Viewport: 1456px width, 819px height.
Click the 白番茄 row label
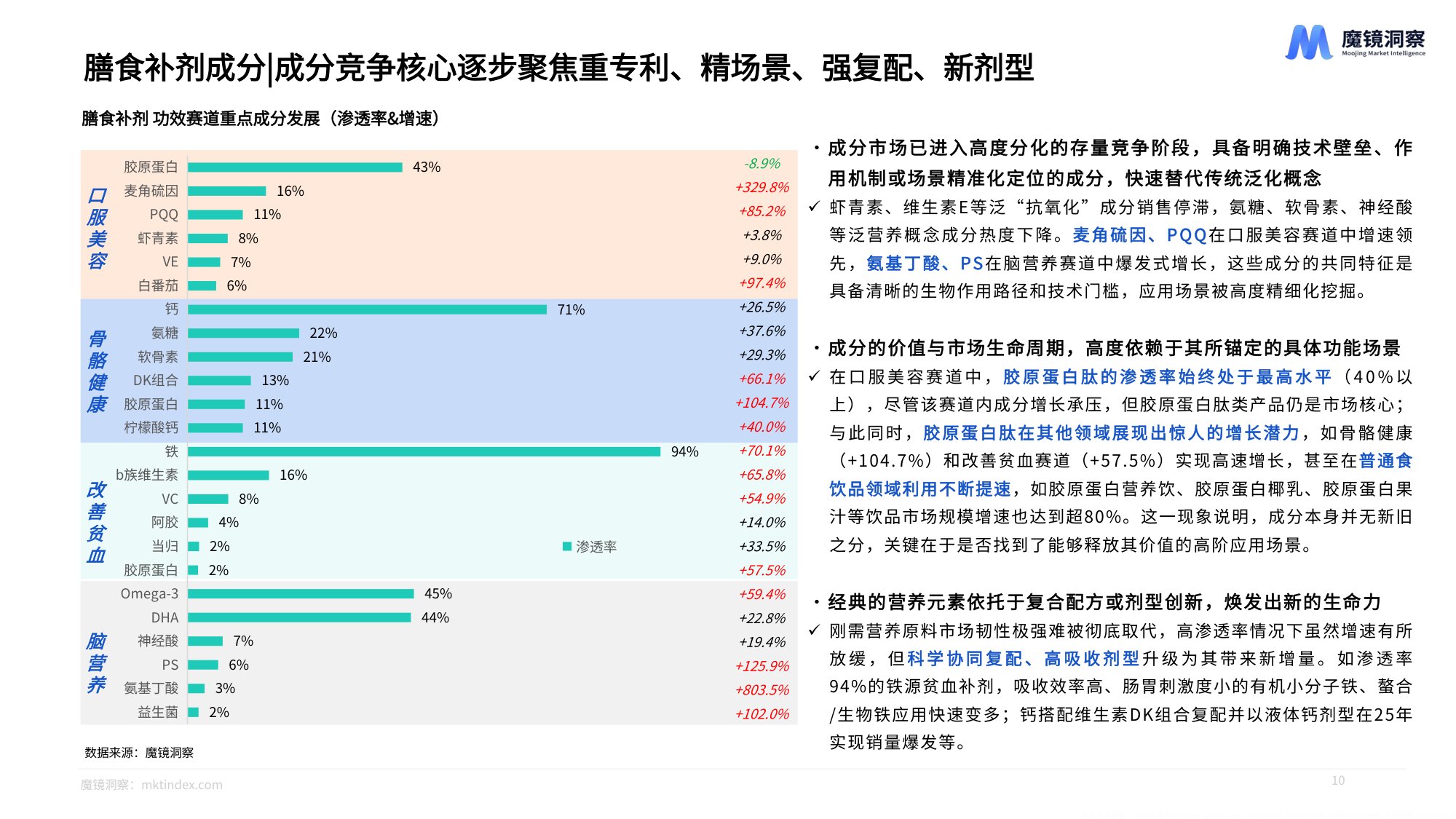pos(158,285)
